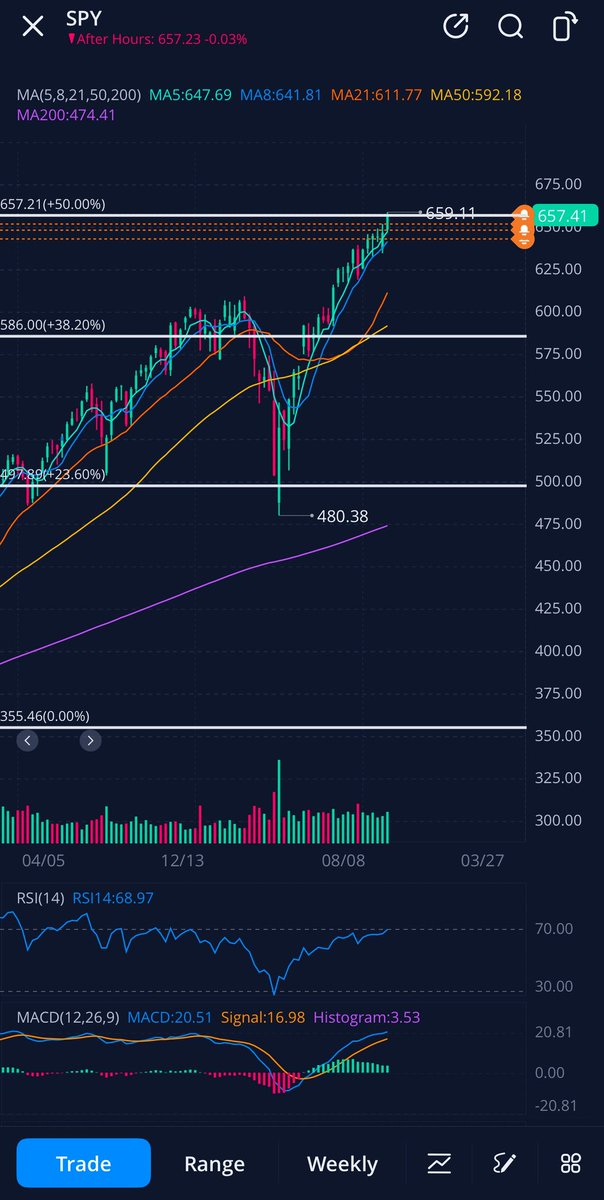Tap After Hours: 657.23 -0.03% text
The image size is (604, 1200).
click(x=157, y=39)
